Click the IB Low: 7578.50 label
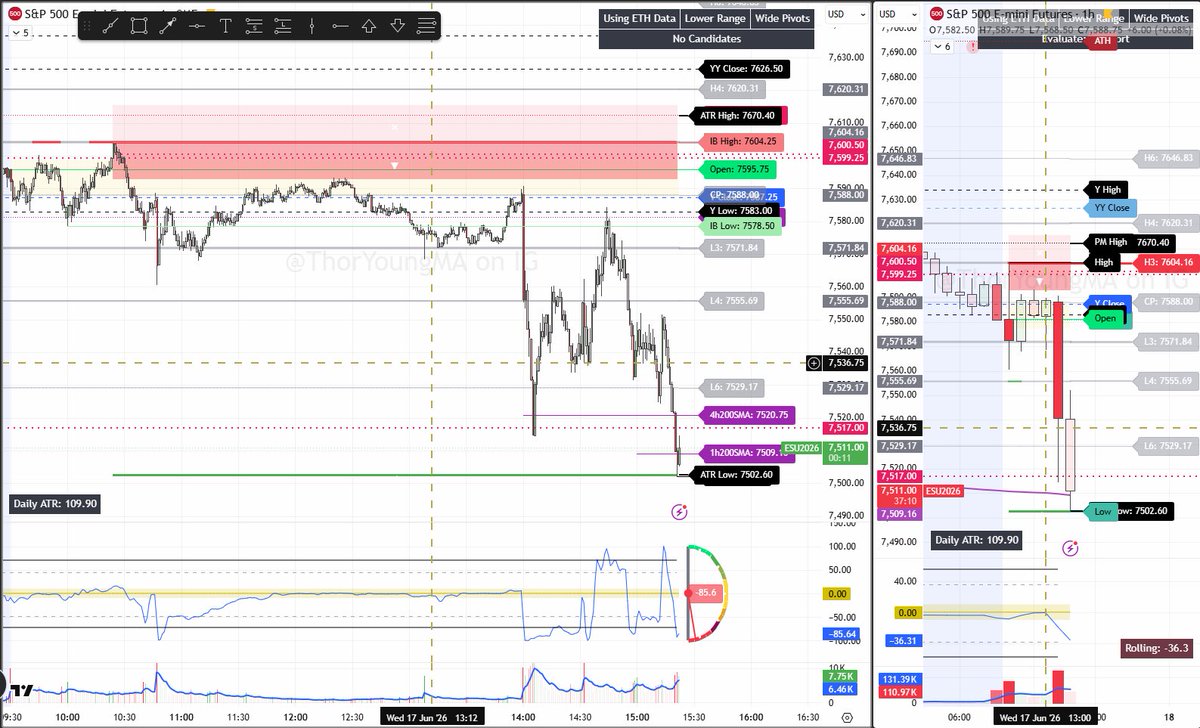The height and width of the screenshot is (728, 1200). point(740,226)
